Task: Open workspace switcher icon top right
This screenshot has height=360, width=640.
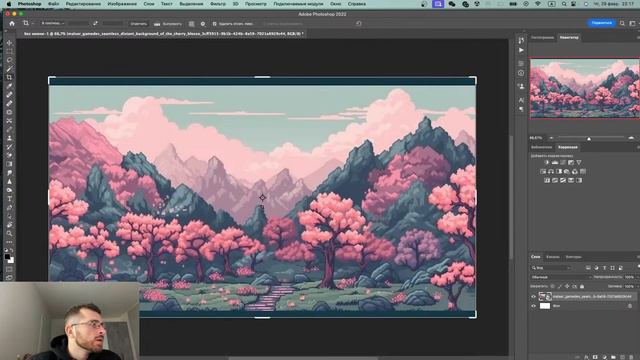Action: [633, 23]
